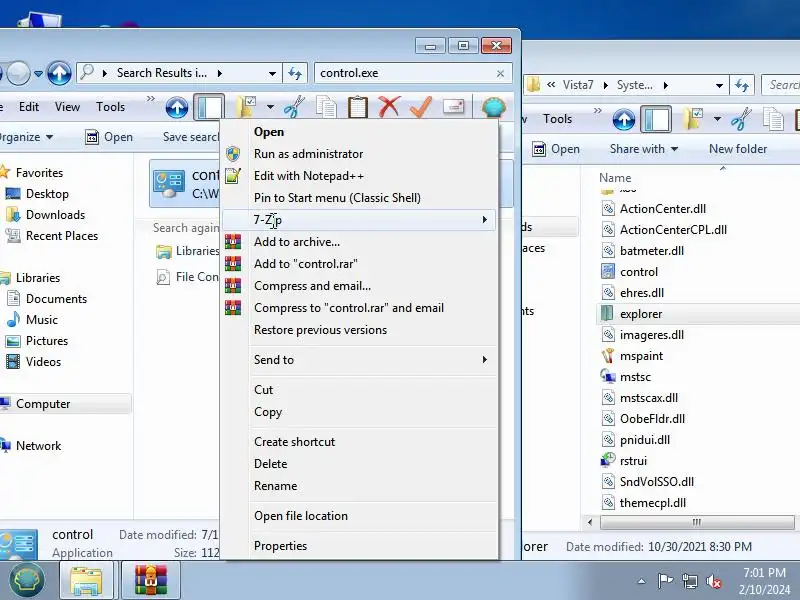Viewport: 800px width, 600px height.
Task: Choose Delete in context menu
Action: (x=359, y=464)
